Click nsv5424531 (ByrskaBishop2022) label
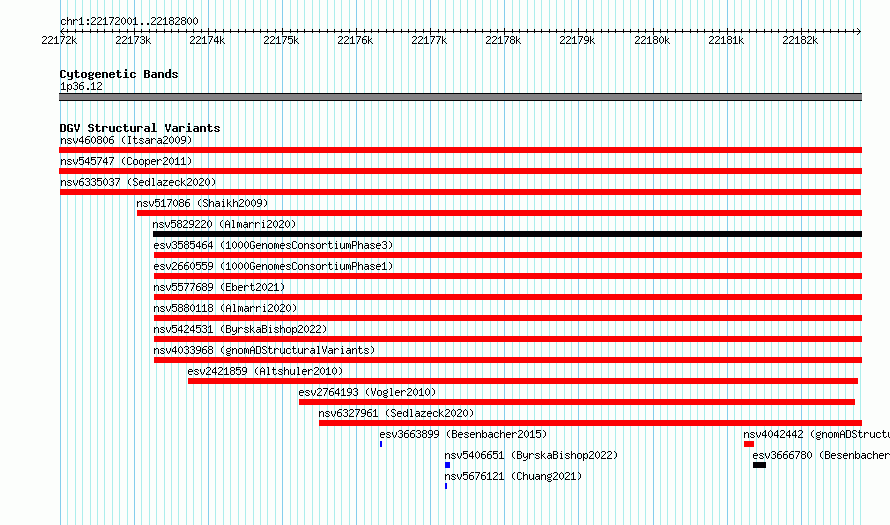Screen dimensions: 890x525 tap(240, 329)
